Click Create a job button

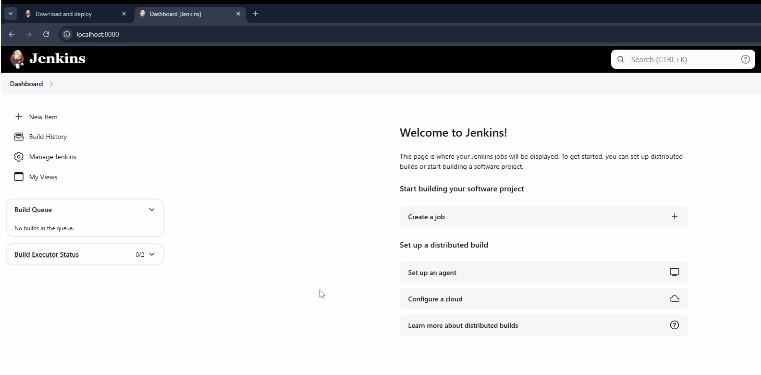pos(544,217)
